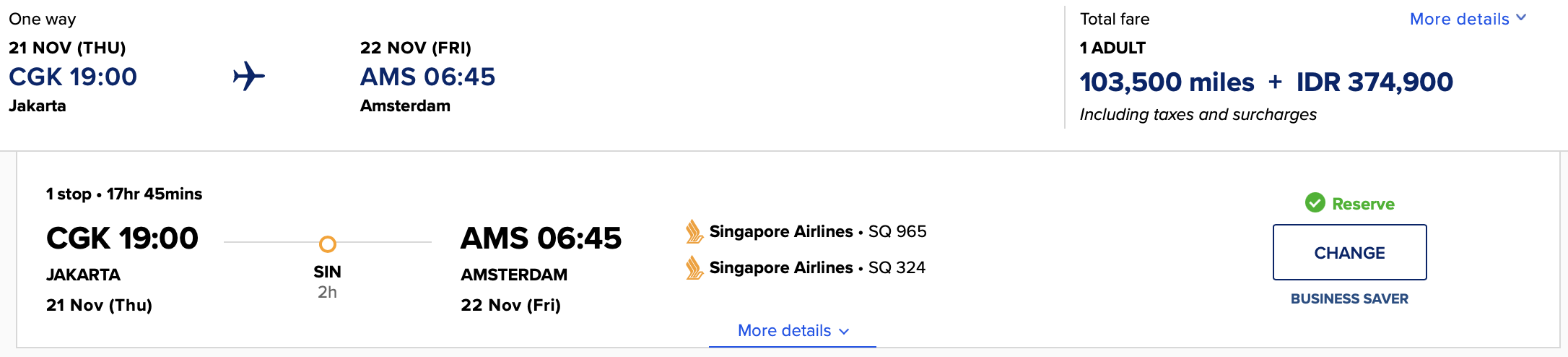Click the Singapore Airlines logo beside SQ 965
The image size is (1568, 357).
point(694,232)
